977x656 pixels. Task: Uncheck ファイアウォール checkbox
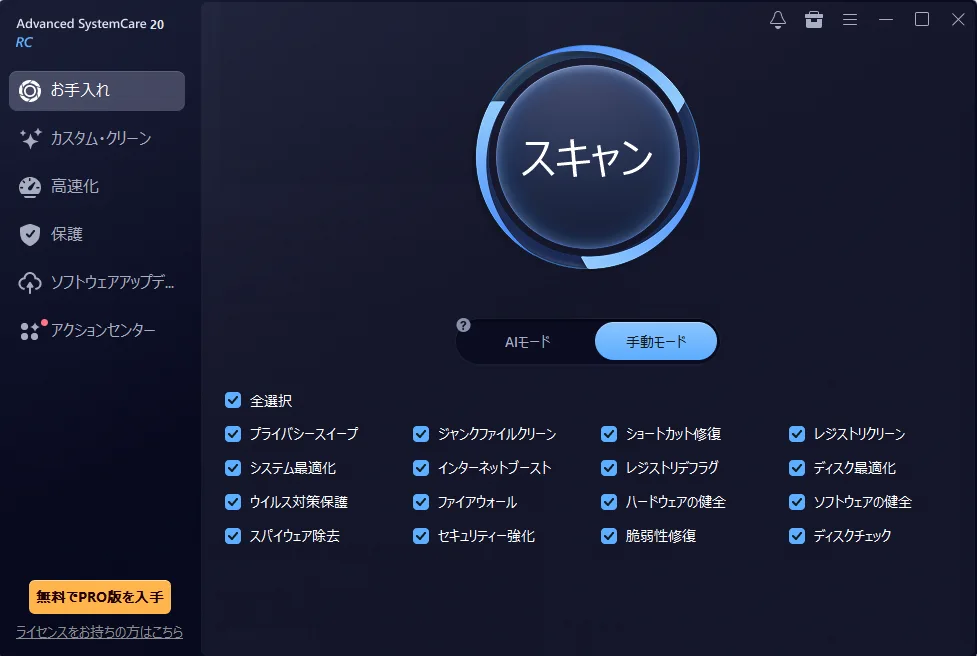pyautogui.click(x=421, y=502)
